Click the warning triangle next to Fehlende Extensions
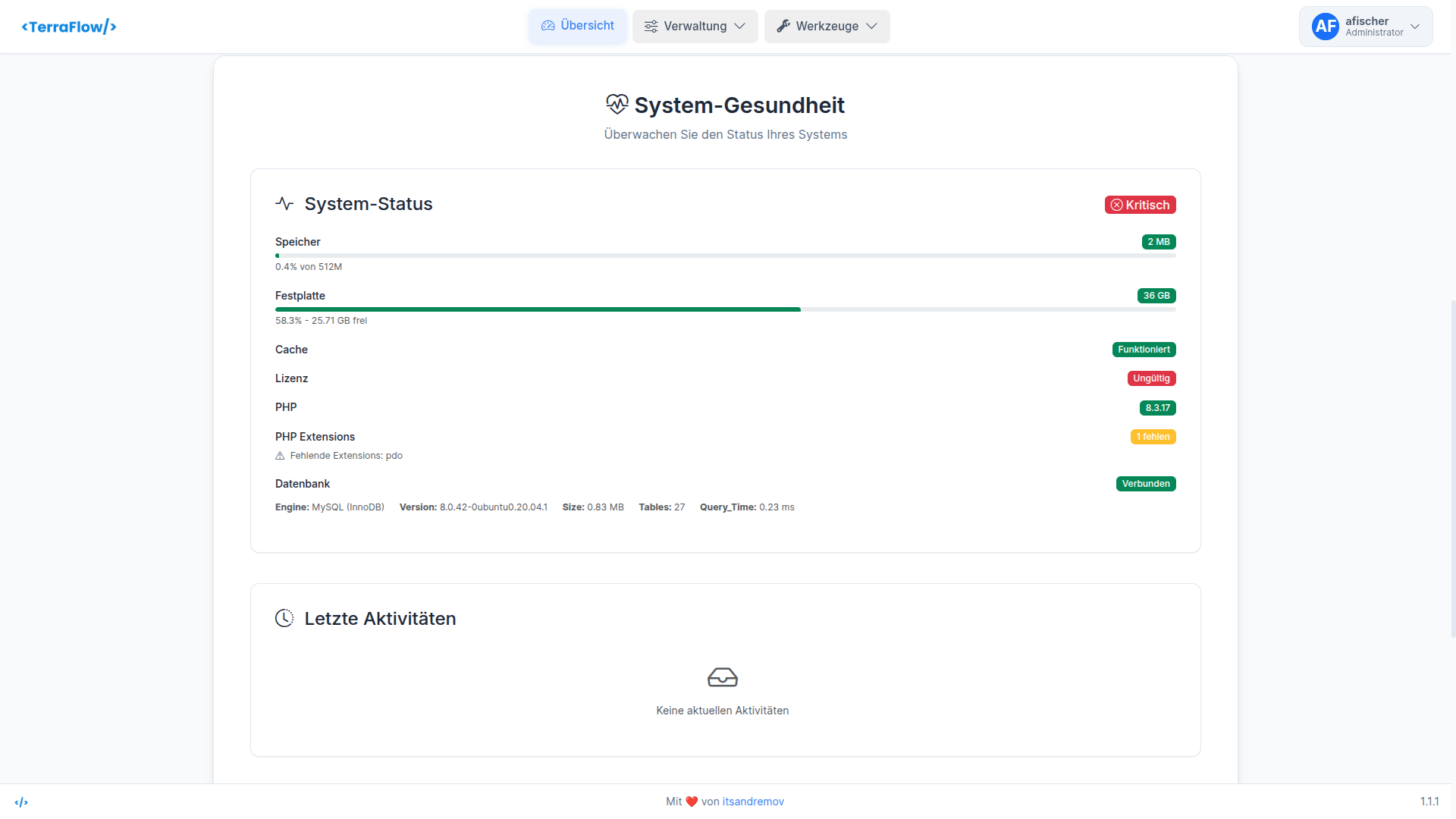Viewport: 1456px width, 819px height. [279, 455]
